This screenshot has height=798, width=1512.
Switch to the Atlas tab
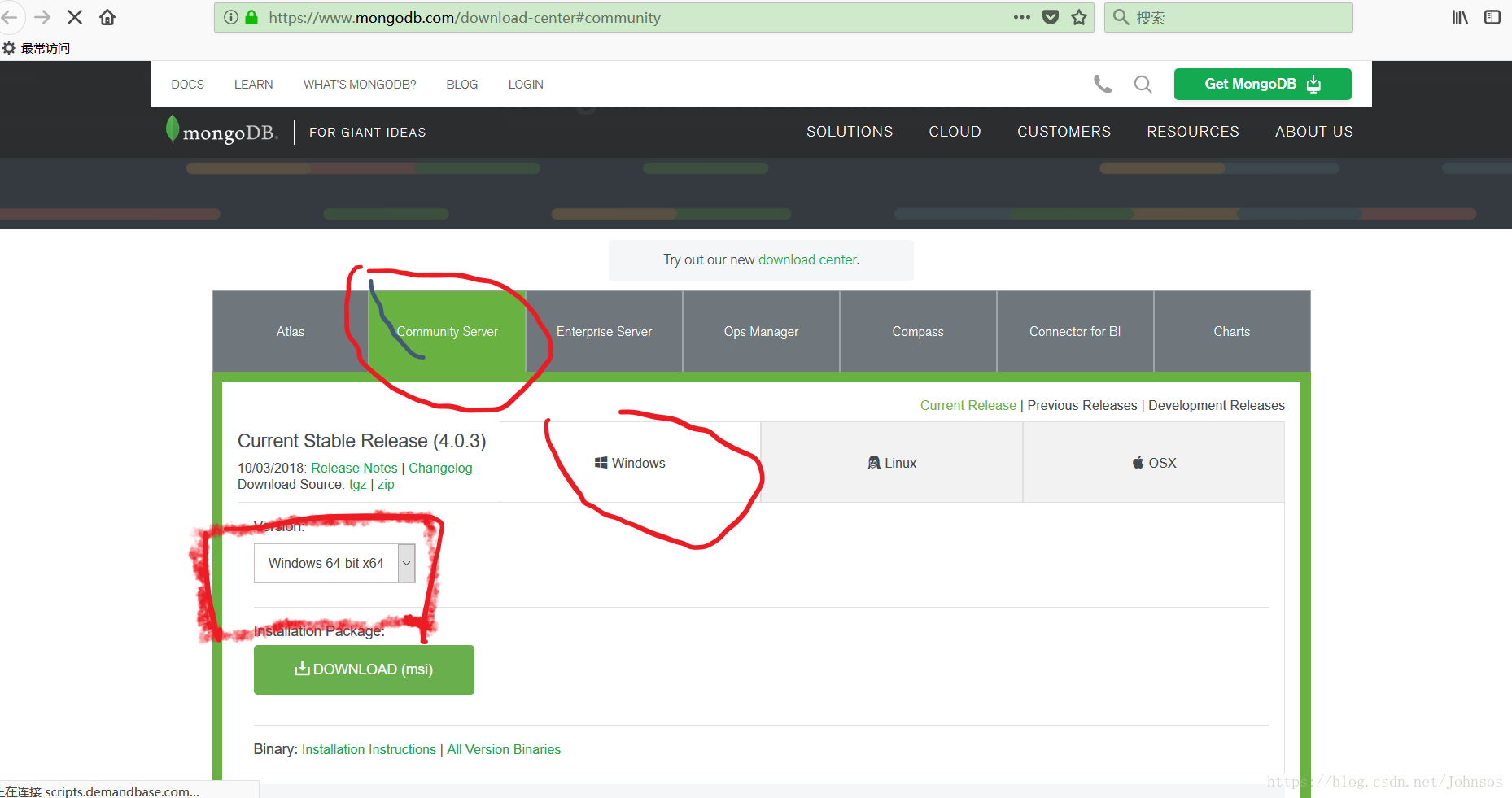pyautogui.click(x=291, y=331)
